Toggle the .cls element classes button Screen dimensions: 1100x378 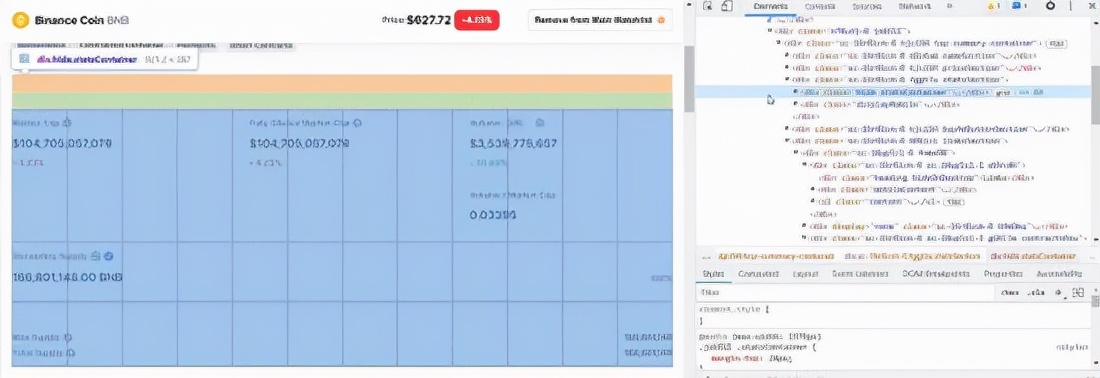[1036, 292]
